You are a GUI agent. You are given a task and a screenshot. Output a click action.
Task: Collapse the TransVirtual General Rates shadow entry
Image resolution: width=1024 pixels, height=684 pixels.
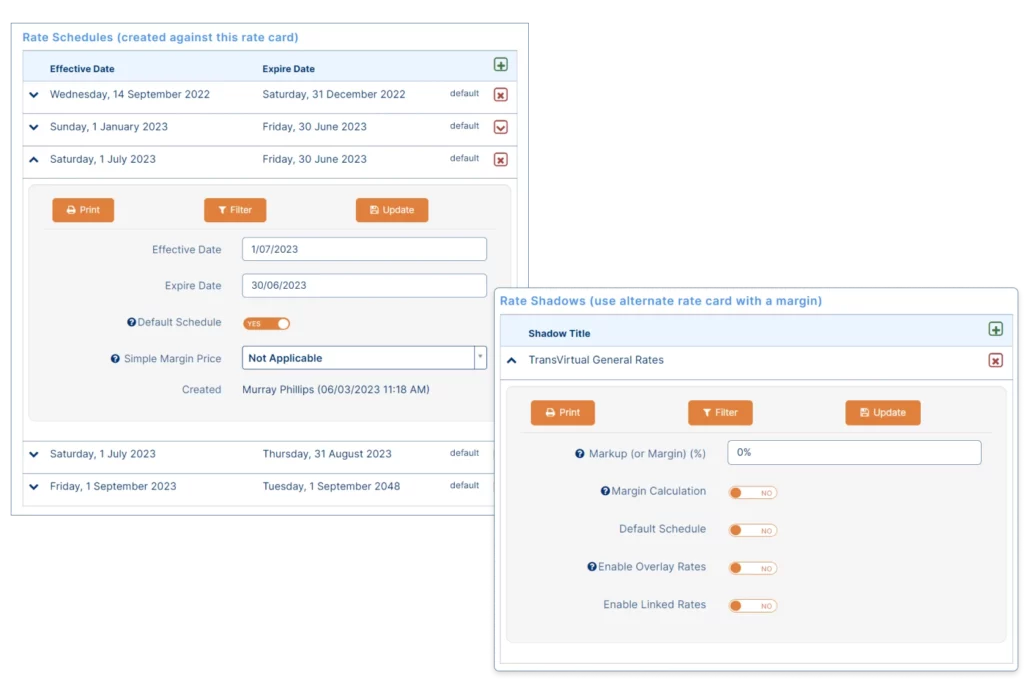pos(511,360)
